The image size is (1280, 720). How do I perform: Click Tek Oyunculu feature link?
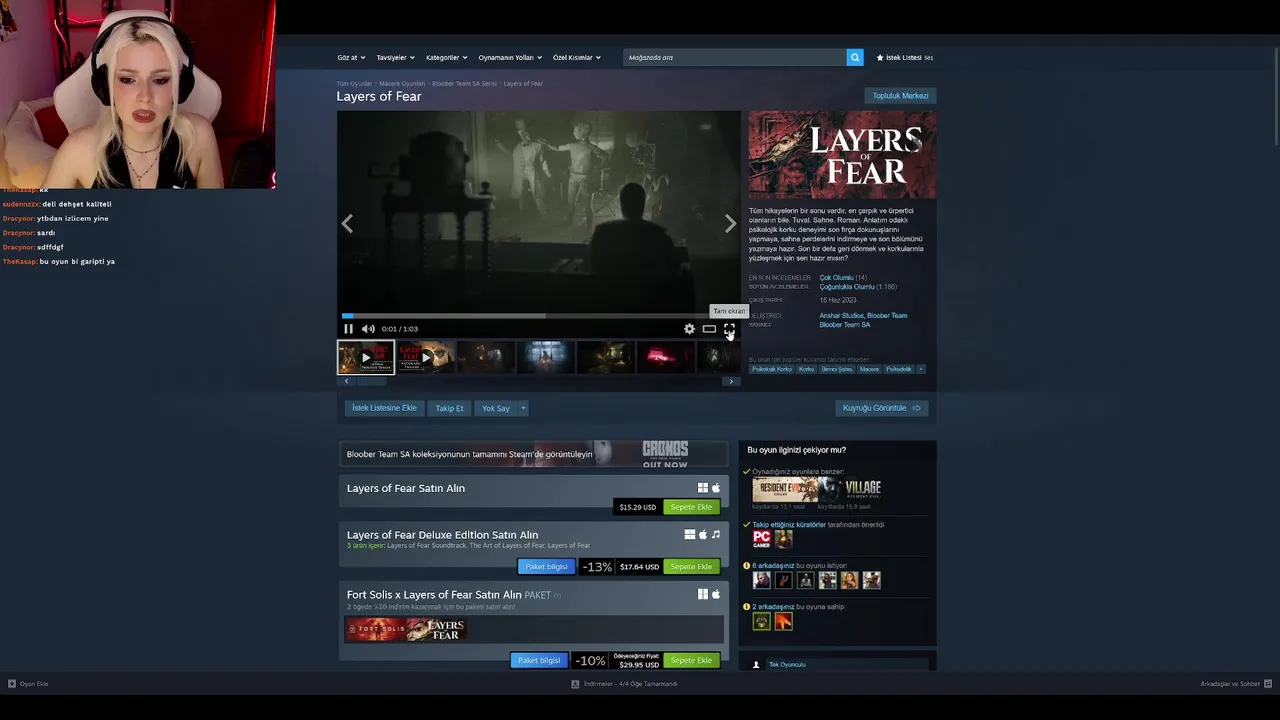tap(787, 665)
